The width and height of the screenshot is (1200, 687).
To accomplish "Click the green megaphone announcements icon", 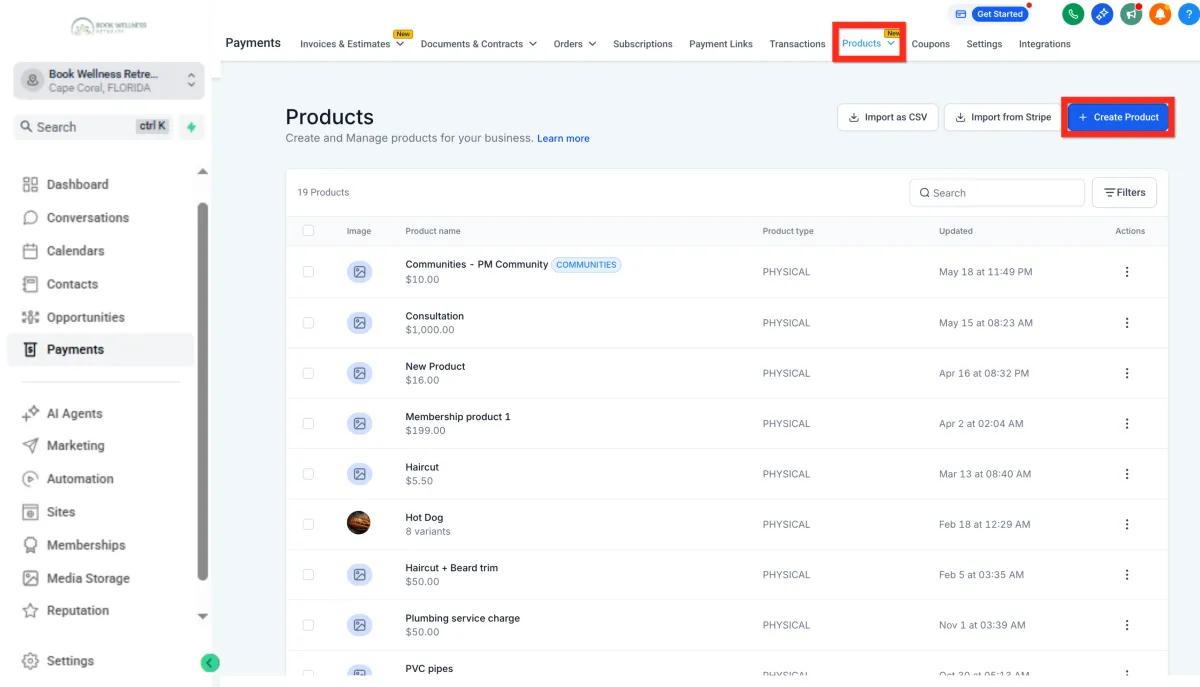I will (1131, 14).
